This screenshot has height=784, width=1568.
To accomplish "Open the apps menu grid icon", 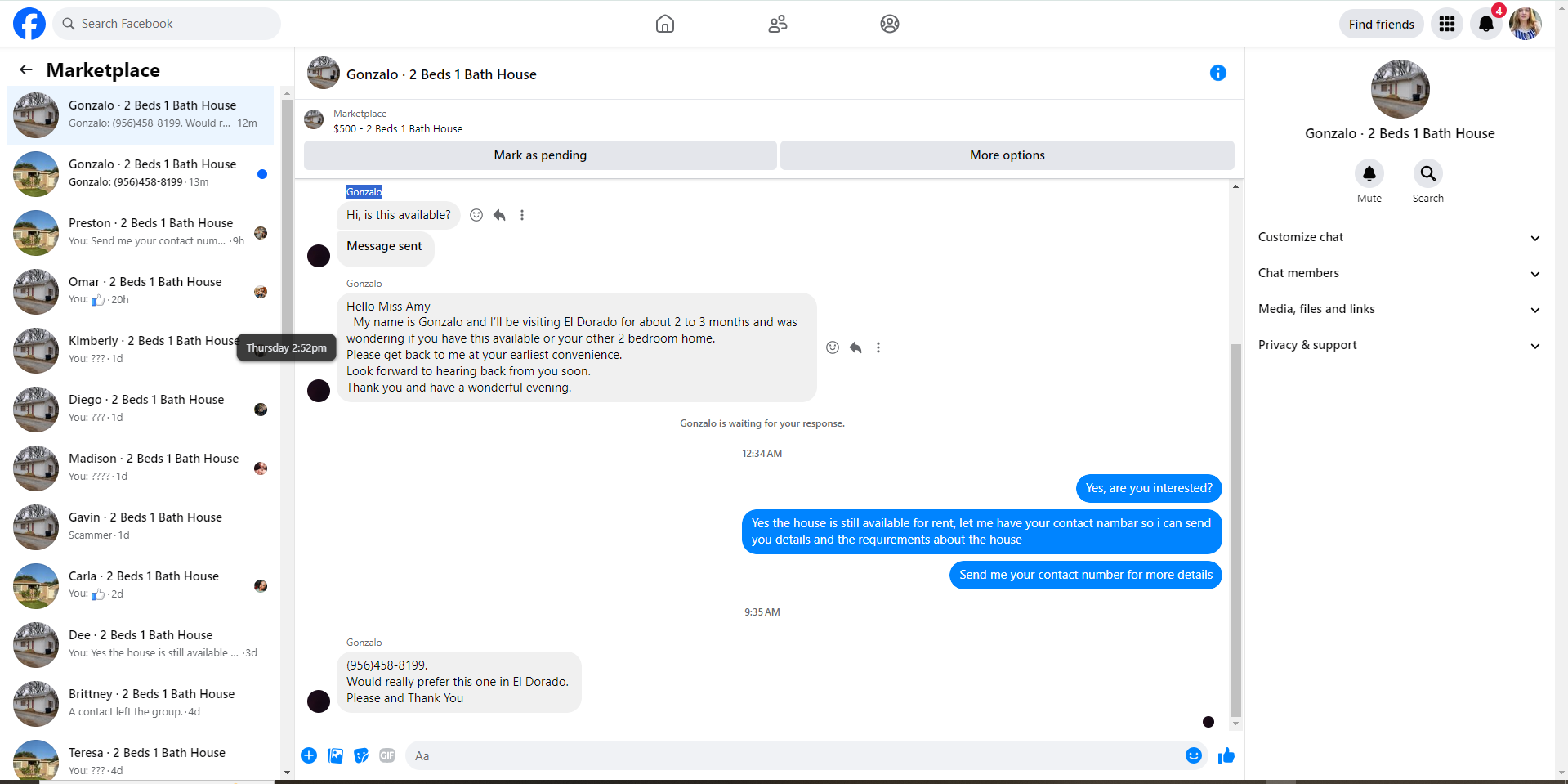I will coord(1447,24).
